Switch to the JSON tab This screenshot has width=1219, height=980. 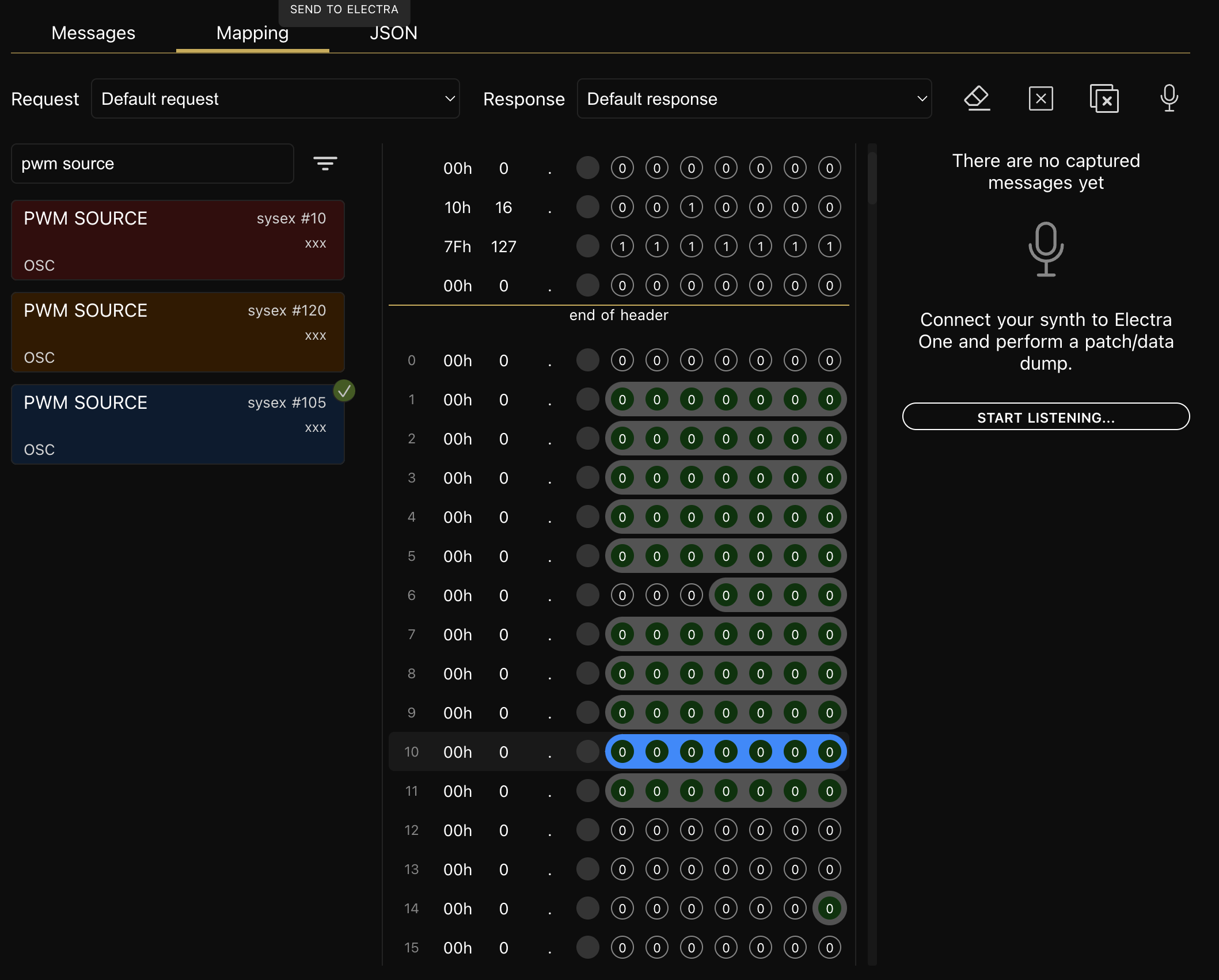pyautogui.click(x=393, y=33)
